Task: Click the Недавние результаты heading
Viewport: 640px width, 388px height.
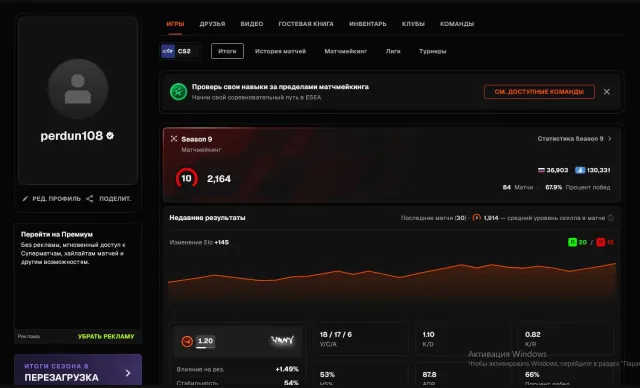Action: 207,218
